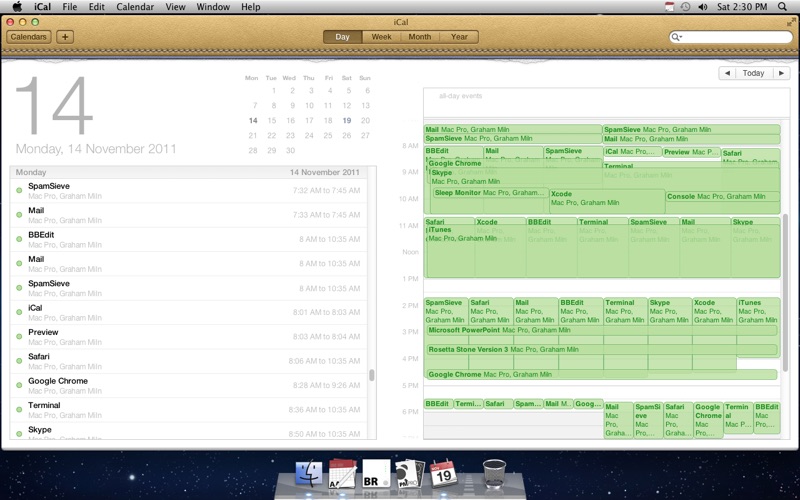Go to previous day arrow
This screenshot has height=500, width=800.
[x=727, y=73]
